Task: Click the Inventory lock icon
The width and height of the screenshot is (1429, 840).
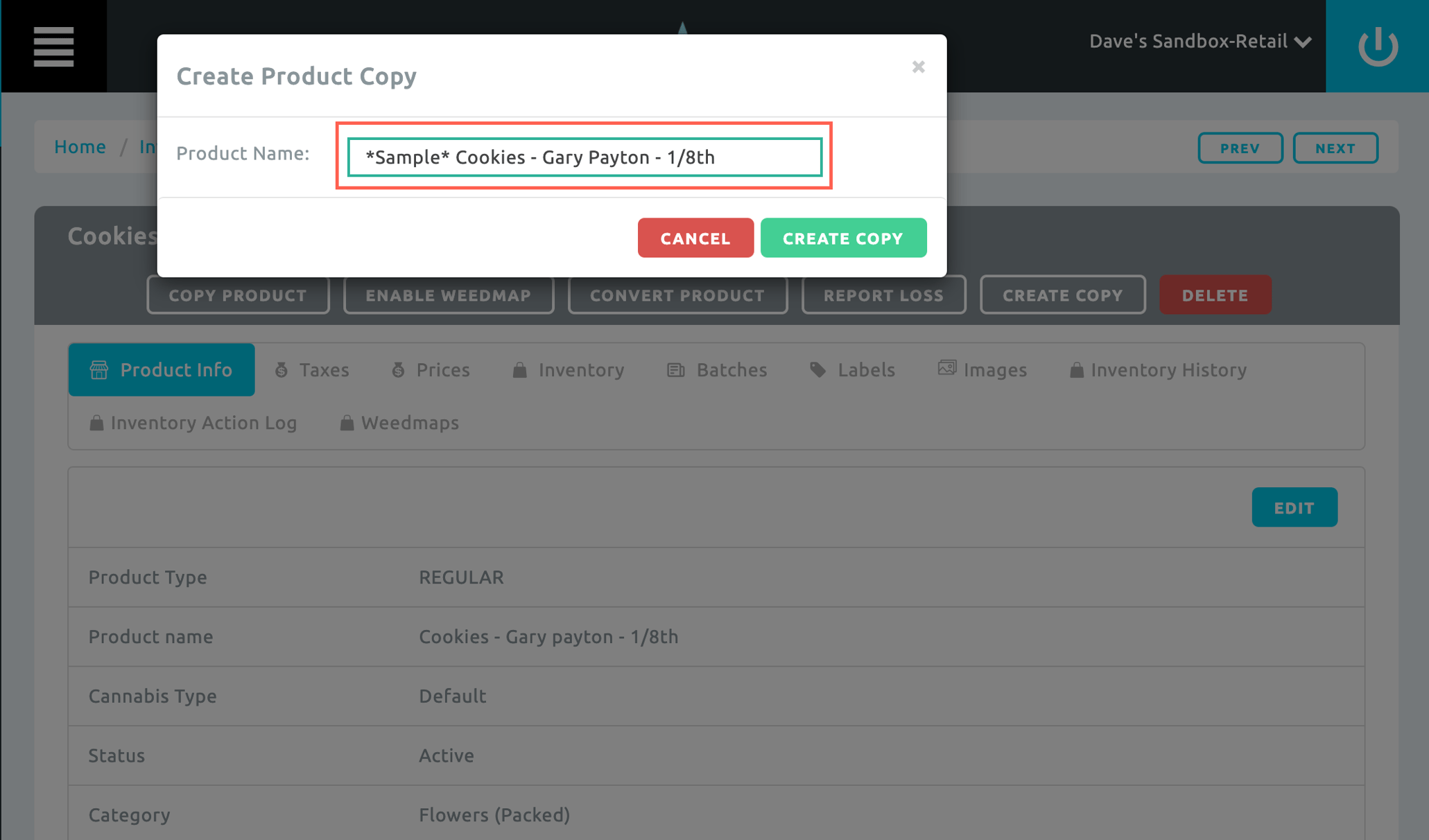Action: click(x=519, y=370)
